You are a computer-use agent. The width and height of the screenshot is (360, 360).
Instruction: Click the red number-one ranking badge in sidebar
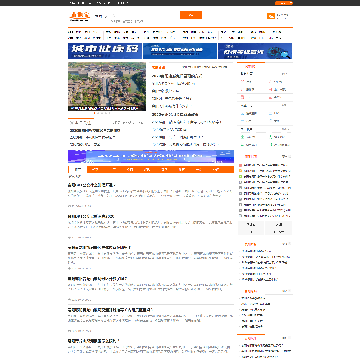[241, 165]
